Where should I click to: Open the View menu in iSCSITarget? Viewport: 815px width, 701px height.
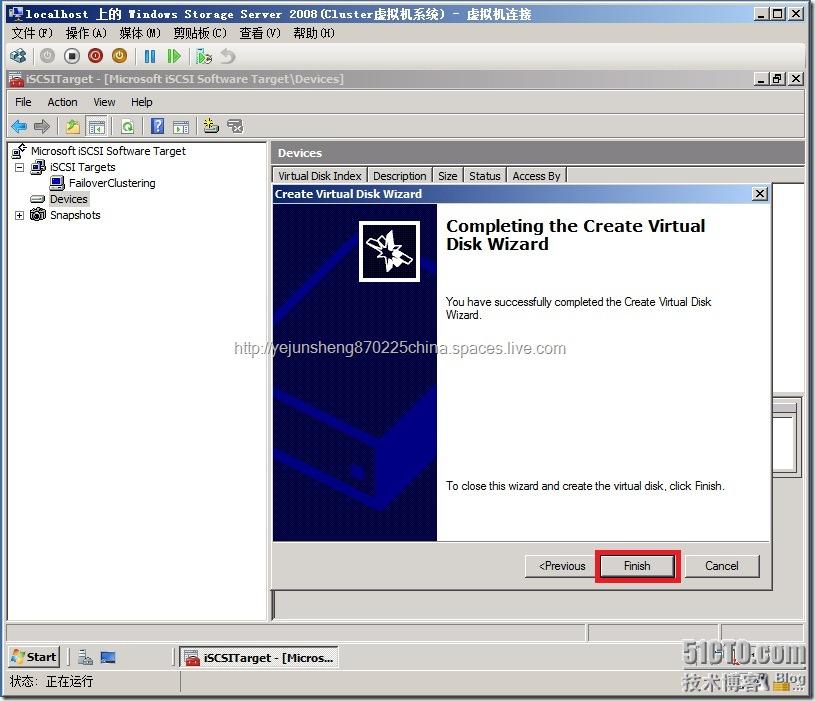[x=104, y=102]
